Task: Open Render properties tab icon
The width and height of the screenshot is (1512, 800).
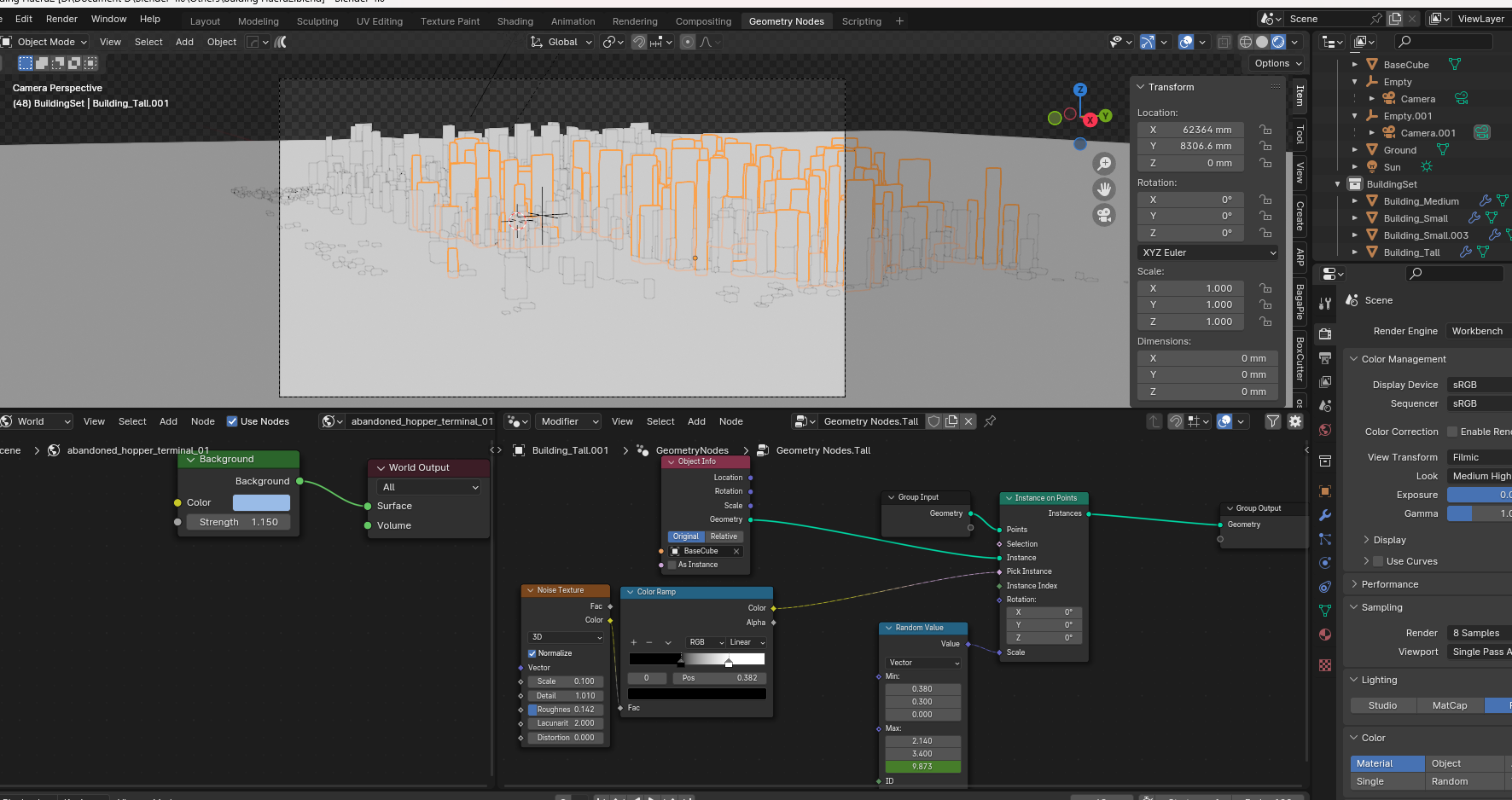Action: click(1325, 333)
